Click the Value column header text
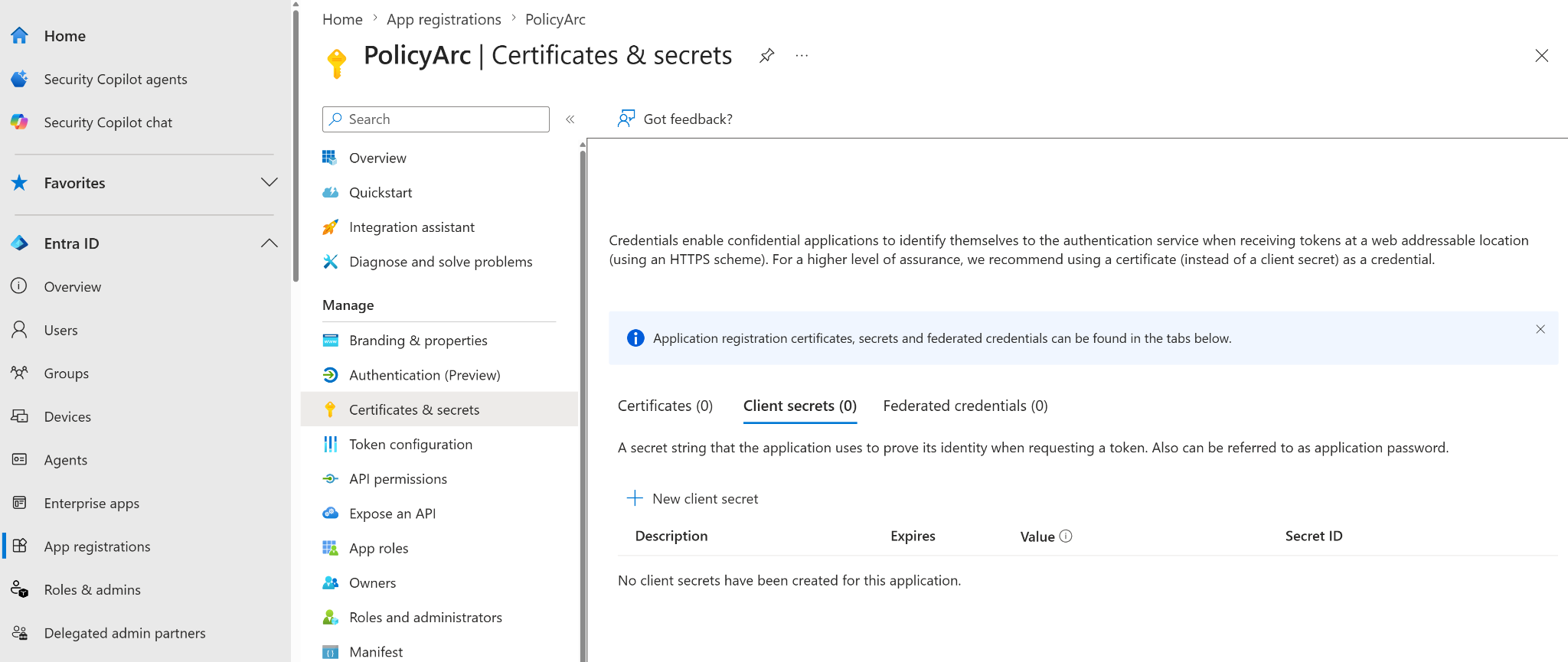Image resolution: width=1568 pixels, height=662 pixels. pyautogui.click(x=1037, y=536)
